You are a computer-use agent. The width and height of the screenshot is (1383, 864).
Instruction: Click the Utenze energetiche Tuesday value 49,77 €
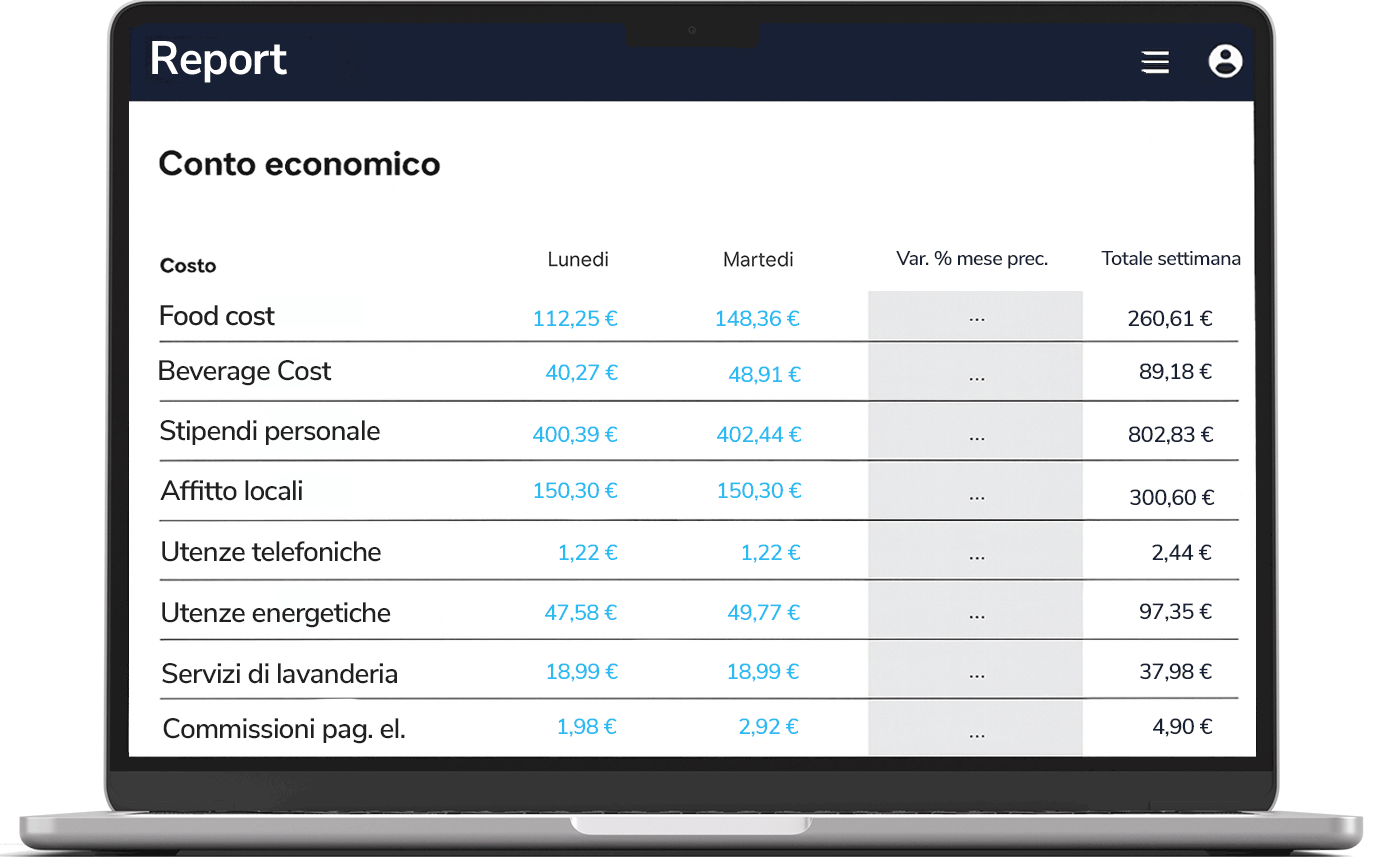point(763,611)
